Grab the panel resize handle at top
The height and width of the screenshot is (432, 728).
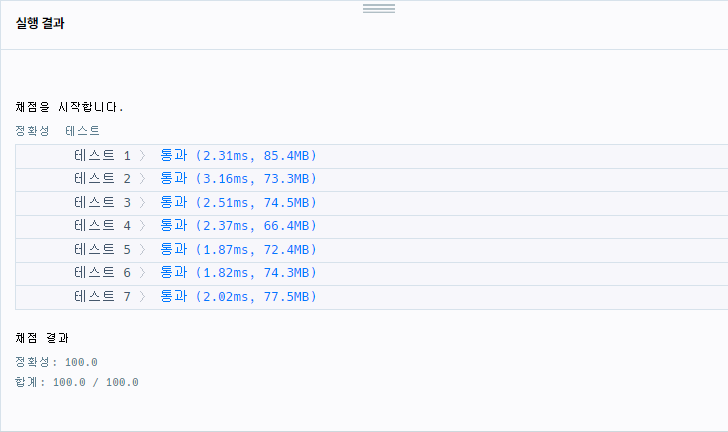(x=379, y=8)
